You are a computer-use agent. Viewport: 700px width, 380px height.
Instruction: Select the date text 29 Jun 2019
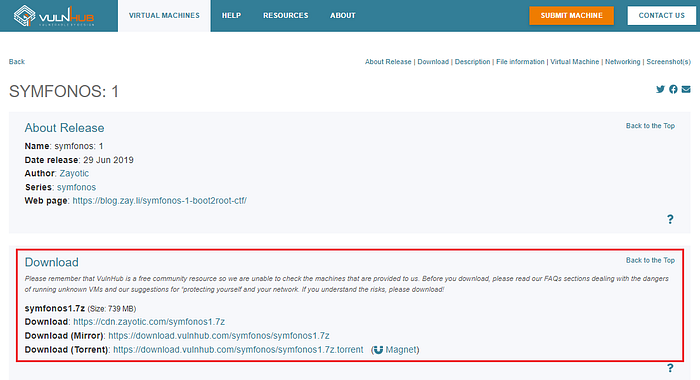pos(108,160)
